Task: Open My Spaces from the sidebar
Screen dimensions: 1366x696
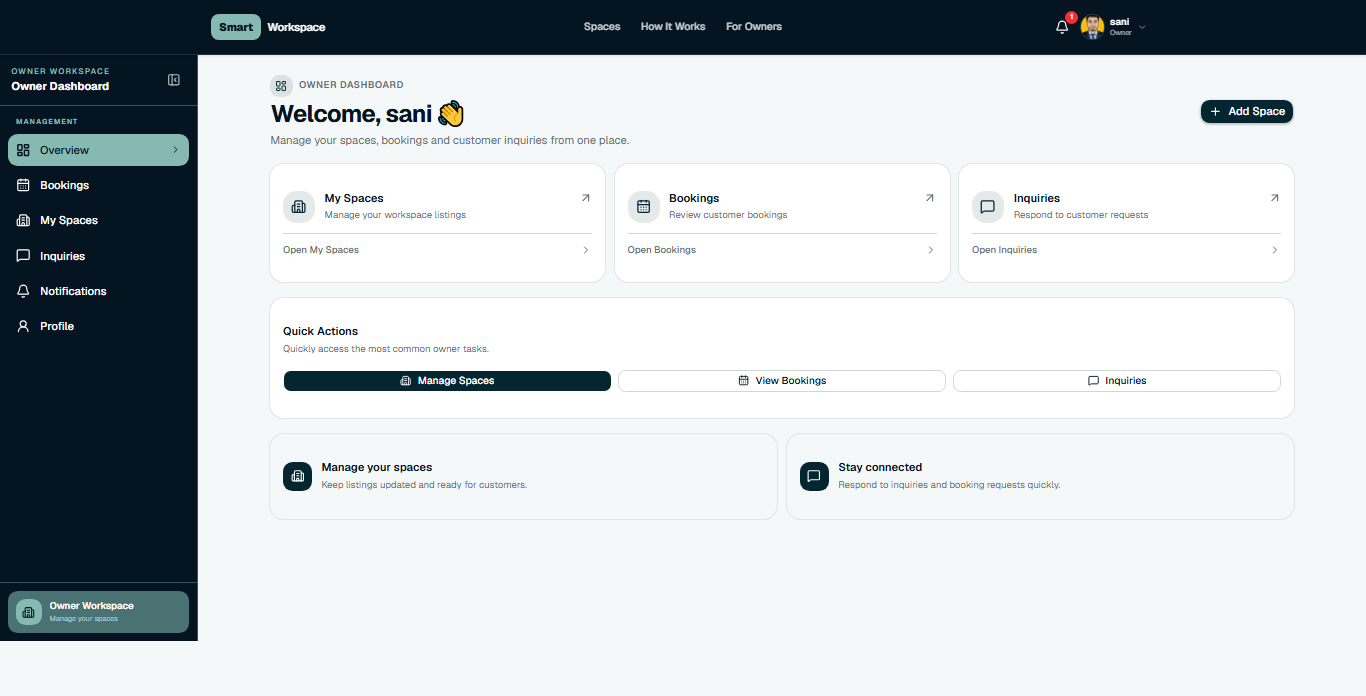Action: point(98,220)
